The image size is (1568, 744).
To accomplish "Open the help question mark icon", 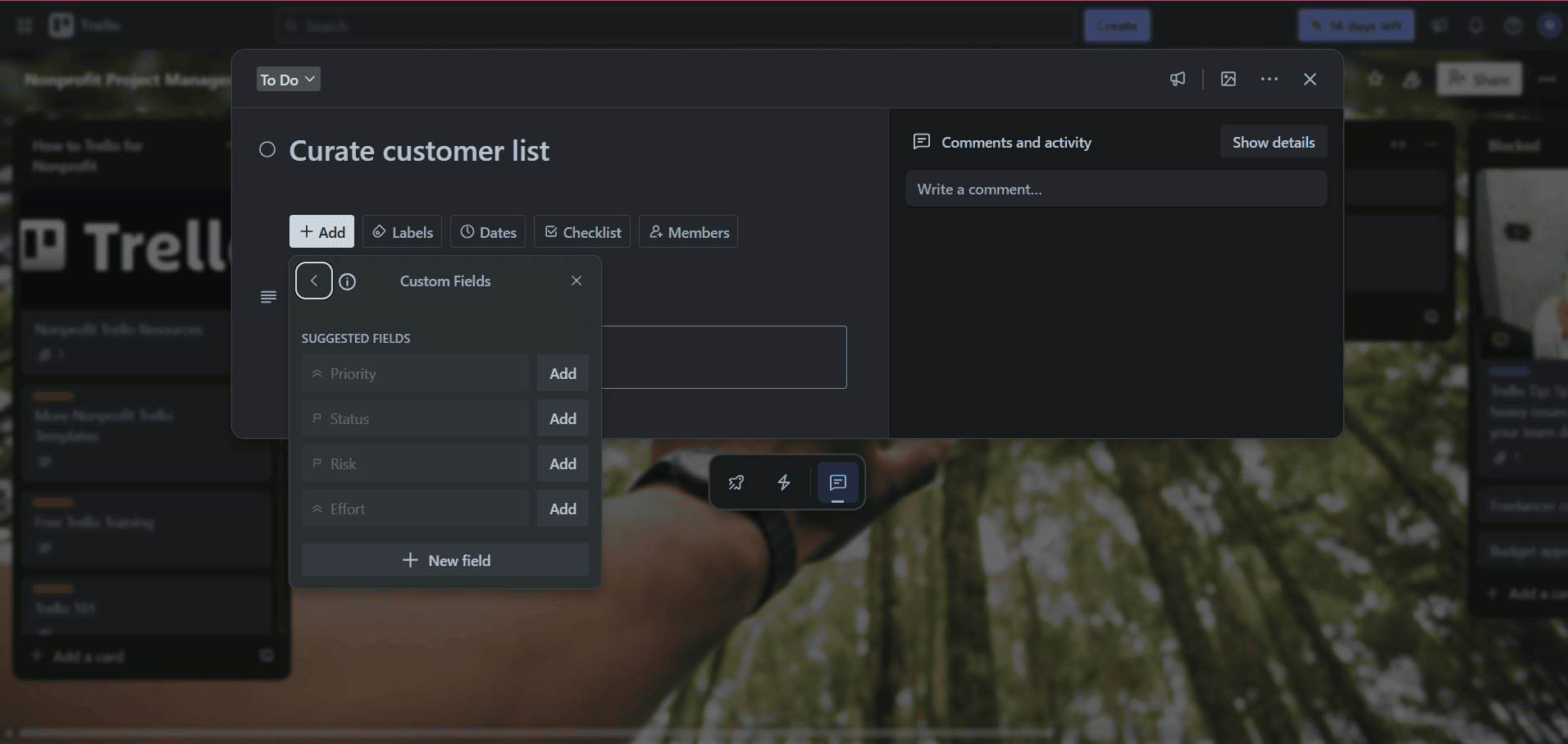I will 1513,26.
